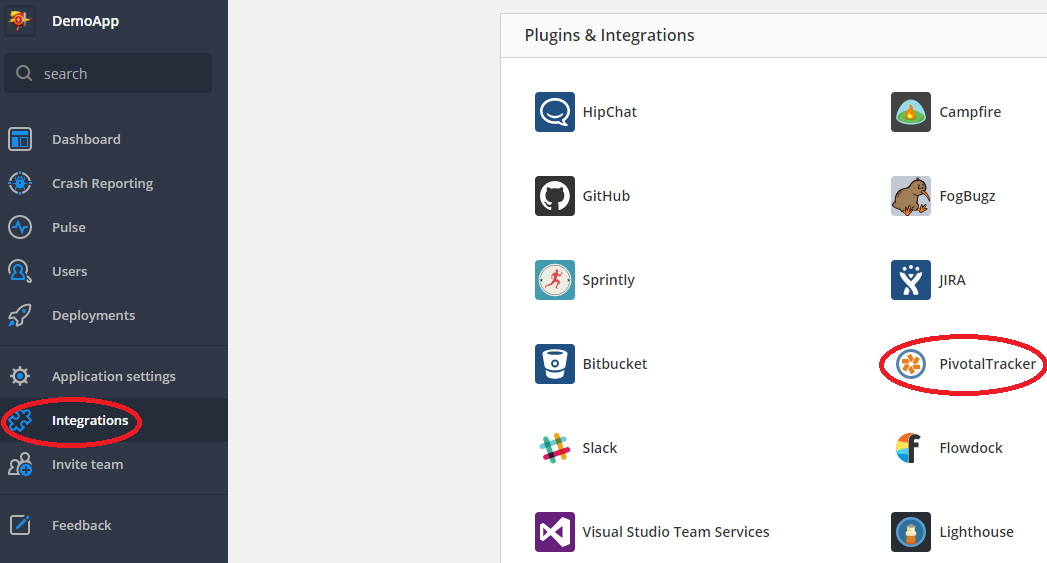Click the Sprintly runner icon
The height and width of the screenshot is (563, 1047).
point(555,280)
